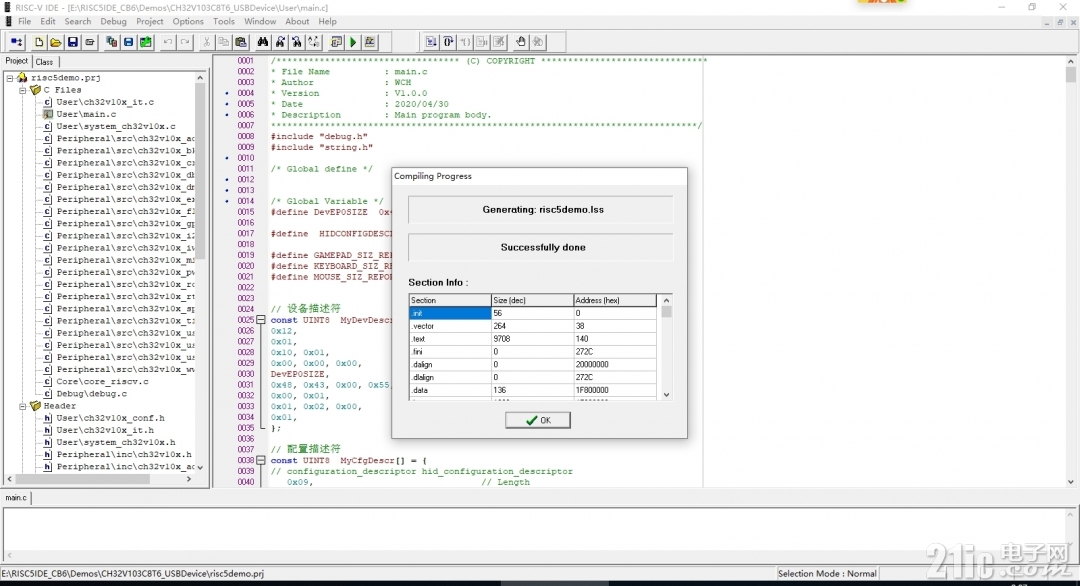Image resolution: width=1080 pixels, height=586 pixels.
Task: Click the clipboard Paste toolbar icon
Action: (x=240, y=42)
